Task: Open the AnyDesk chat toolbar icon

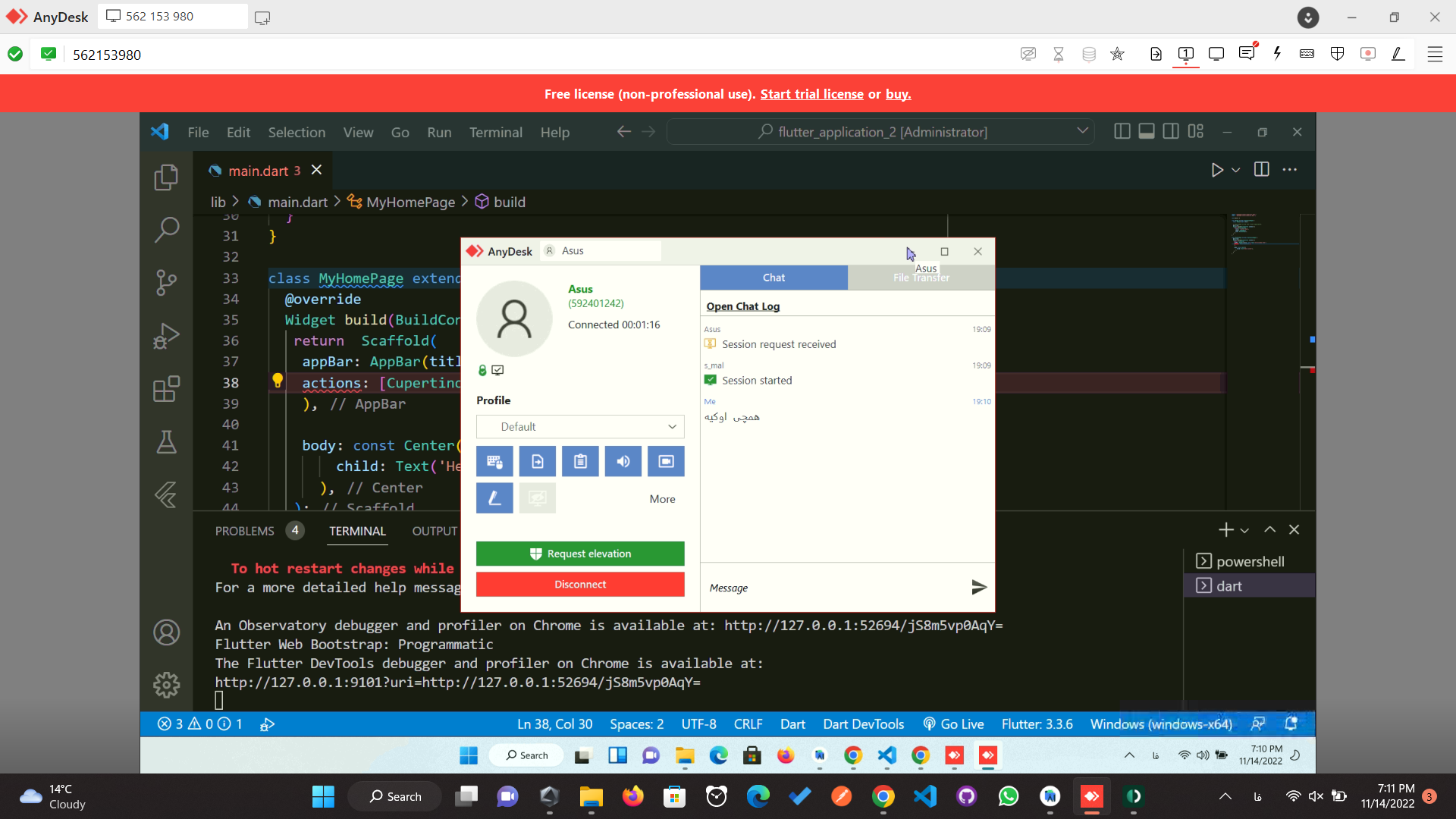Action: [x=1247, y=54]
